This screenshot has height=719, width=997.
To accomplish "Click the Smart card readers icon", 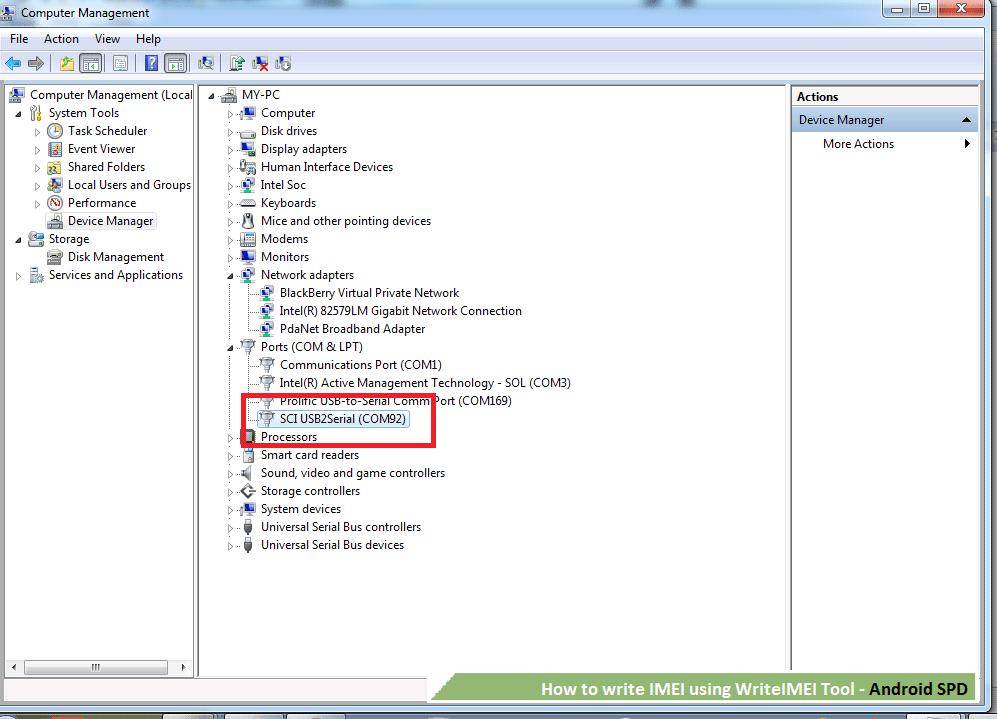I will pos(248,455).
